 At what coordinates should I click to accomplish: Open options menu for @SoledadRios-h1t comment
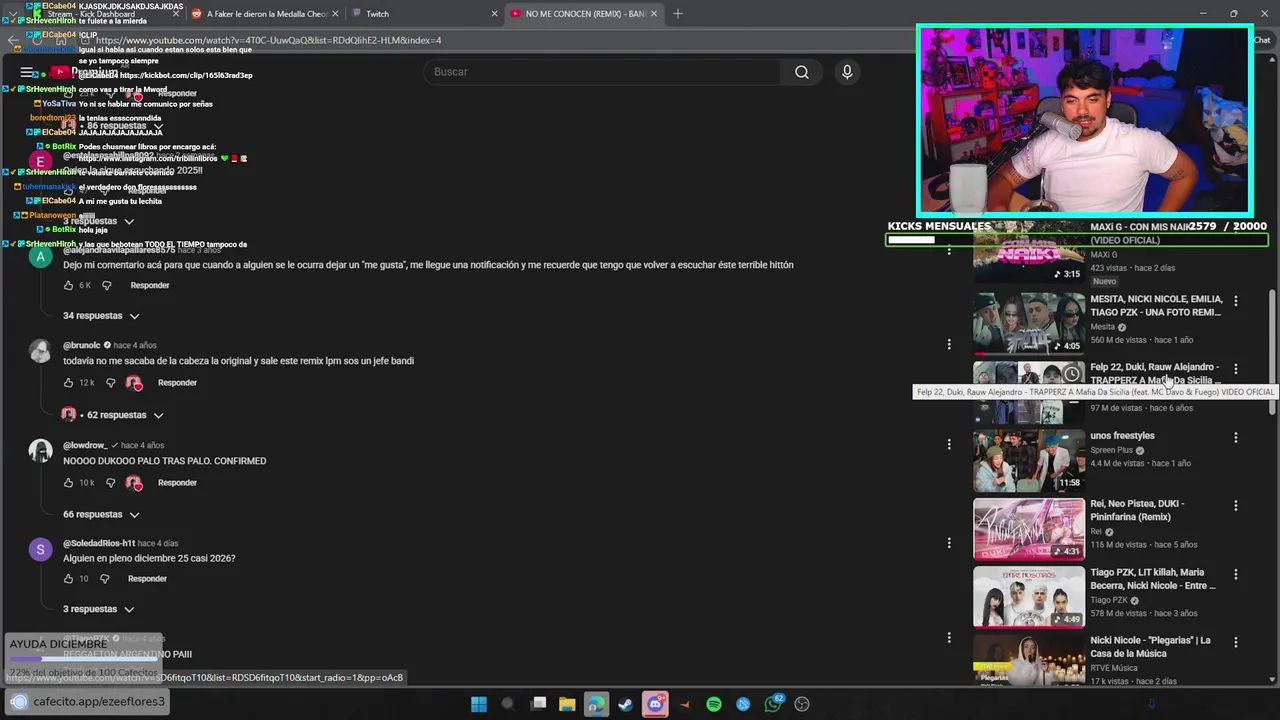coord(949,543)
